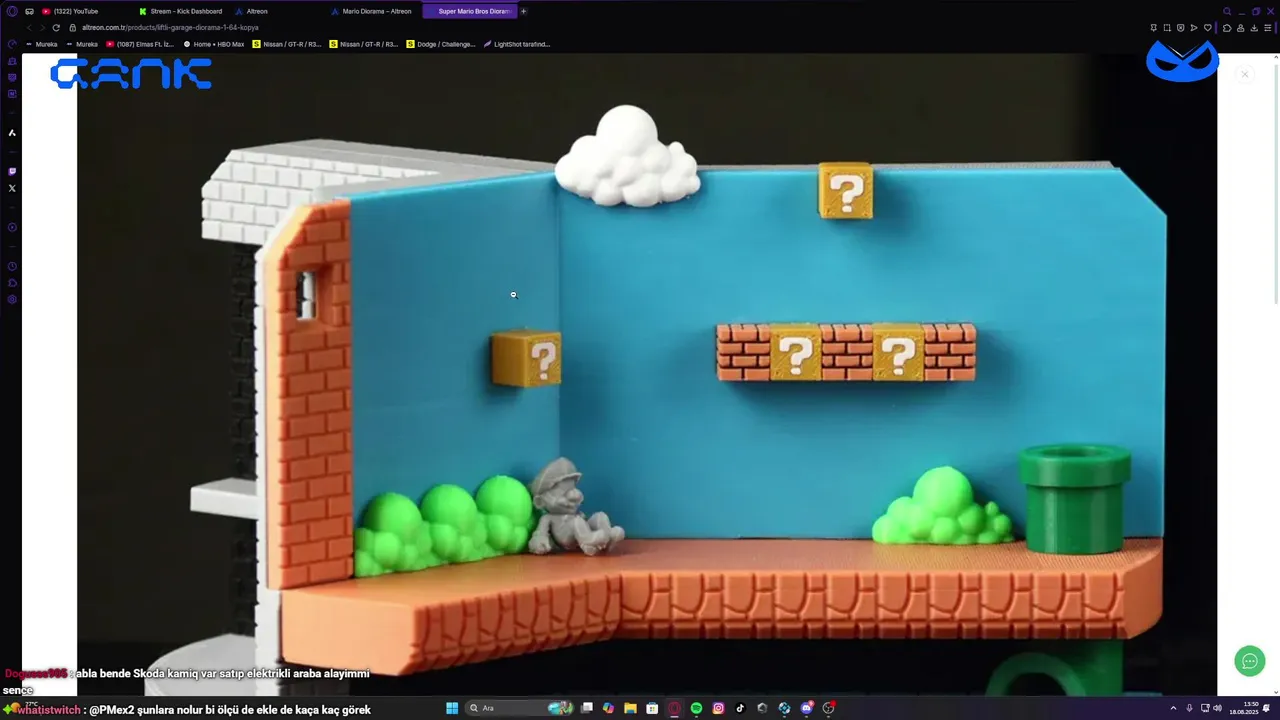Close the image lightbox with the X
Image resolution: width=1280 pixels, height=720 pixels.
1245,74
